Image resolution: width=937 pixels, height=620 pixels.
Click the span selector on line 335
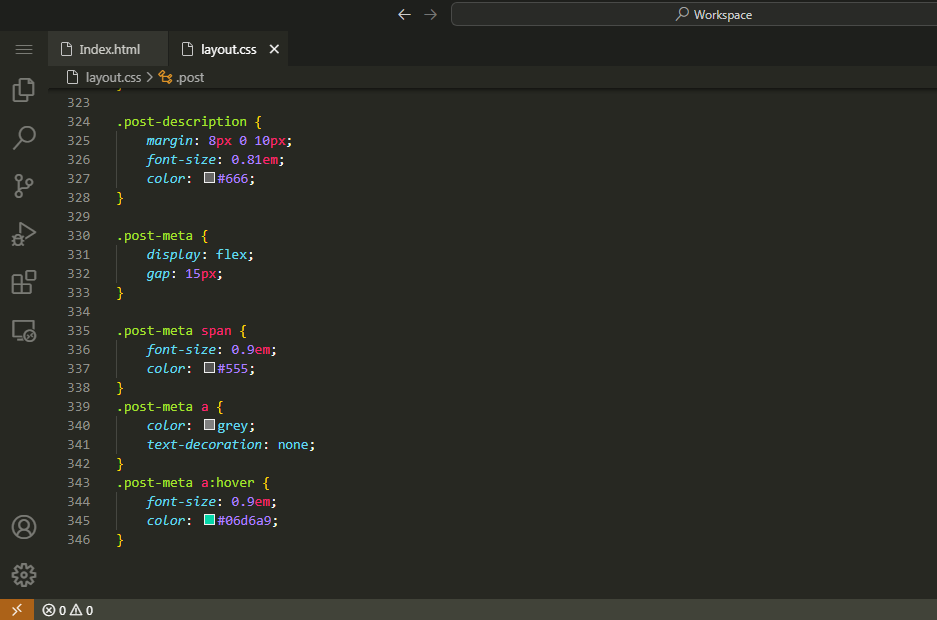216,330
